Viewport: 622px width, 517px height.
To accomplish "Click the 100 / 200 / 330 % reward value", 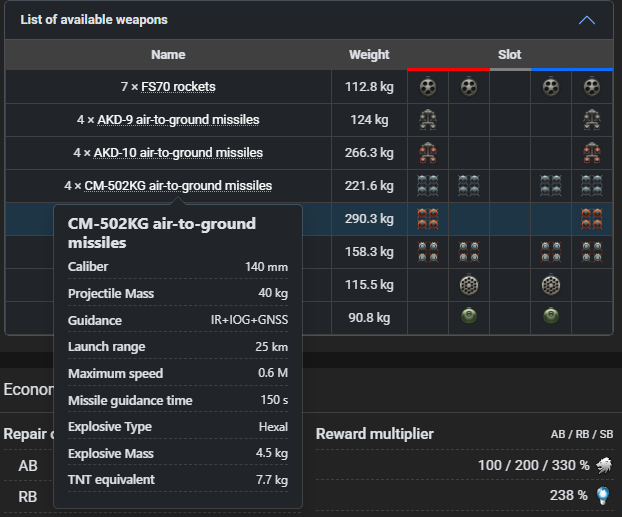I will 534,465.
